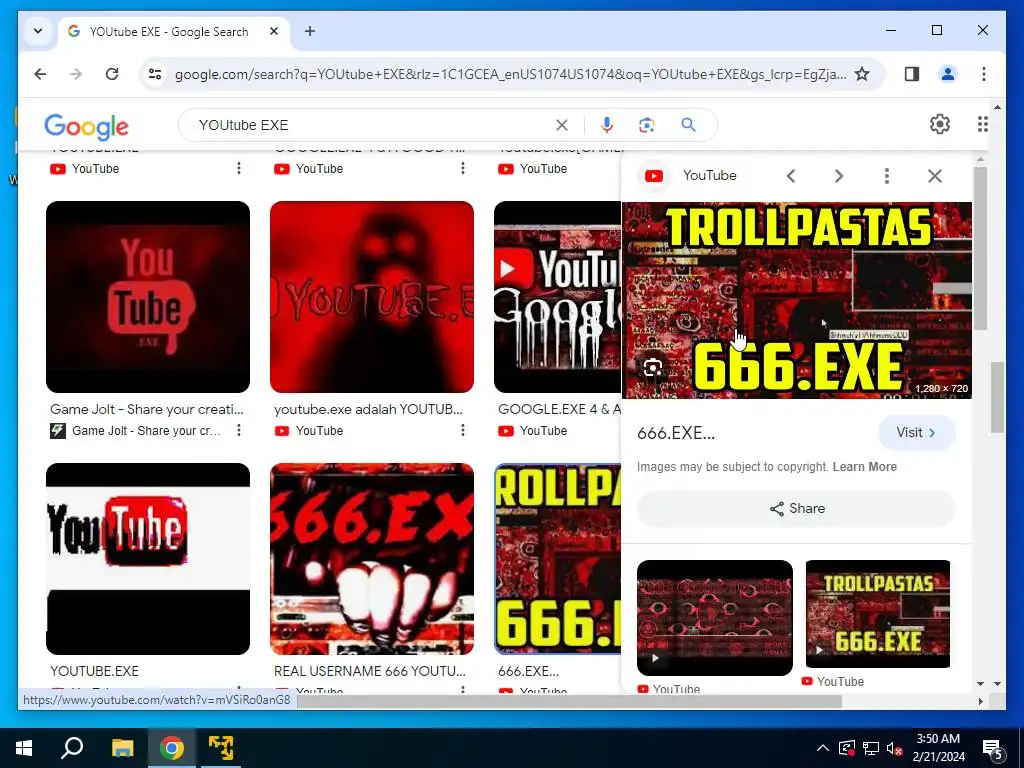Open options for youtube.exe adalah result
Screen dimensions: 1024x768
click(462, 430)
